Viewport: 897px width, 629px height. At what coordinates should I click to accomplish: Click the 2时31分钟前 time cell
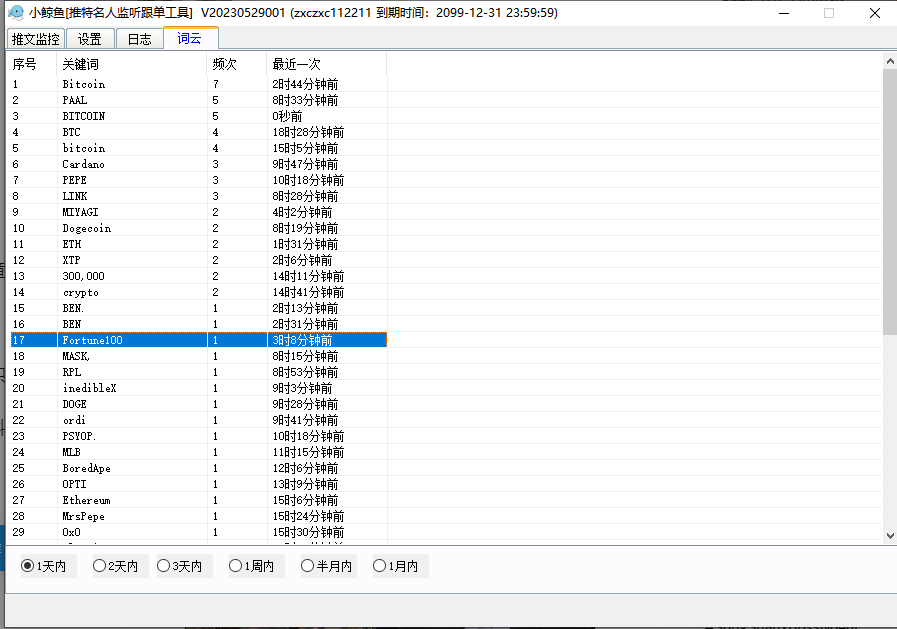[x=327, y=324]
